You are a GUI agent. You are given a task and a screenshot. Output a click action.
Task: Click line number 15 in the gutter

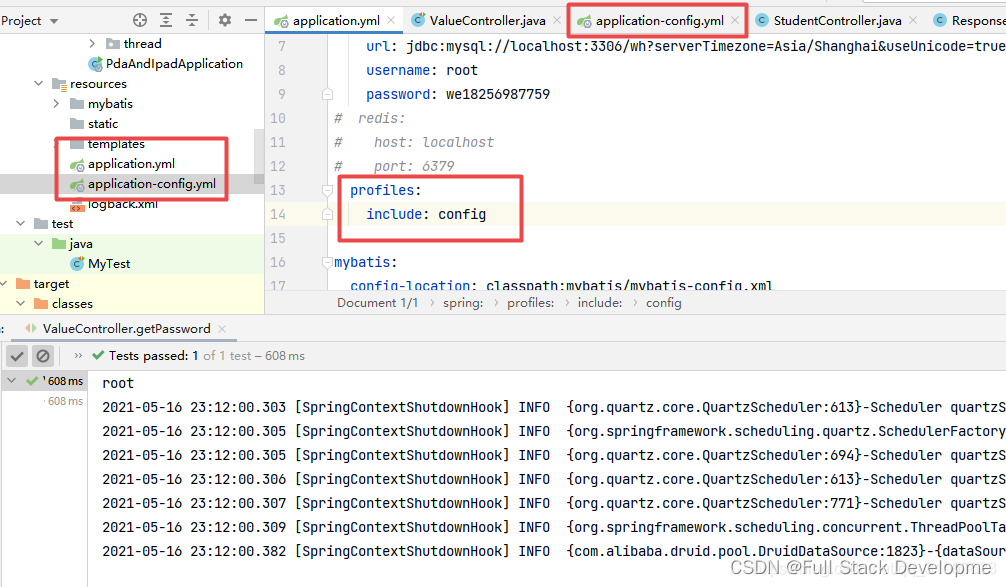pyautogui.click(x=277, y=238)
